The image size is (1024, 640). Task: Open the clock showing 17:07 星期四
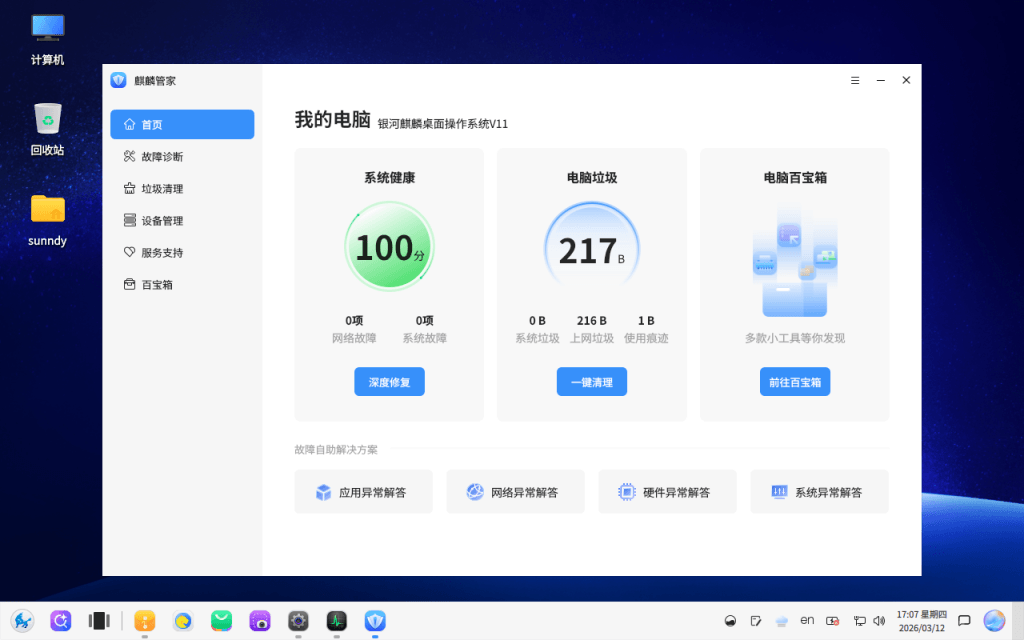[x=921, y=621]
